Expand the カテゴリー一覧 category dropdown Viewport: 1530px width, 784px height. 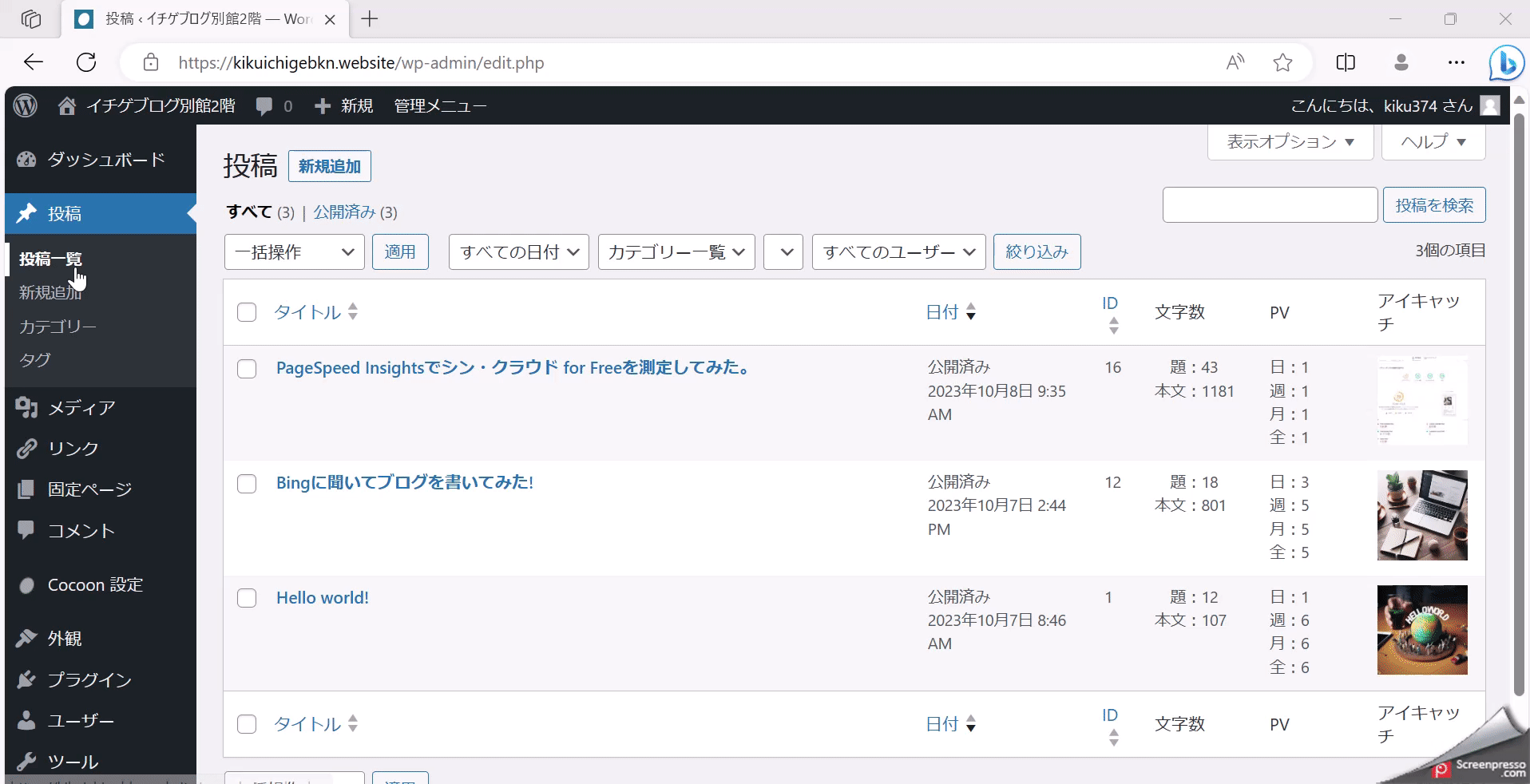pos(676,252)
